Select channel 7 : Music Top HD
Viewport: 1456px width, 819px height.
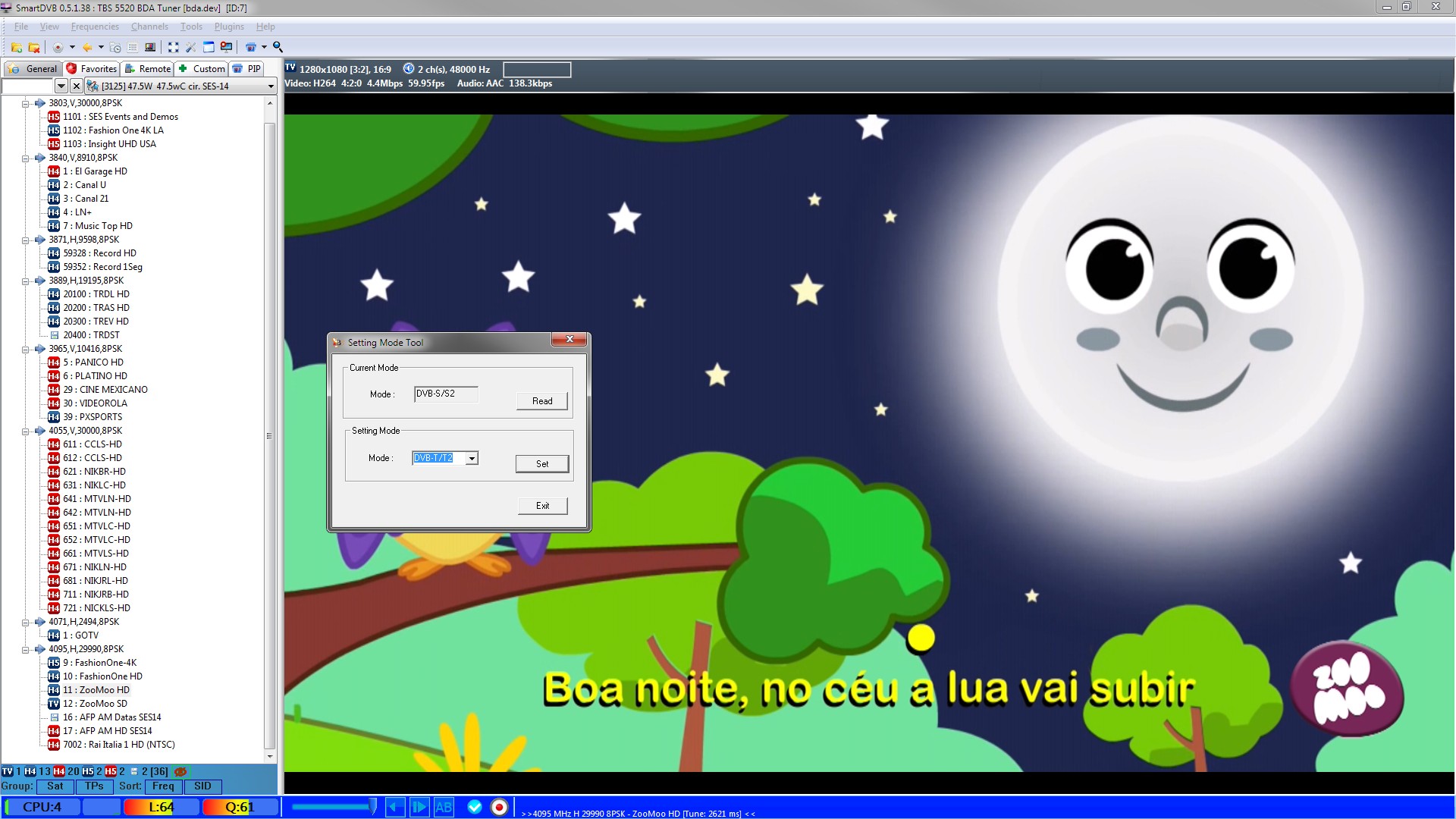coord(98,226)
